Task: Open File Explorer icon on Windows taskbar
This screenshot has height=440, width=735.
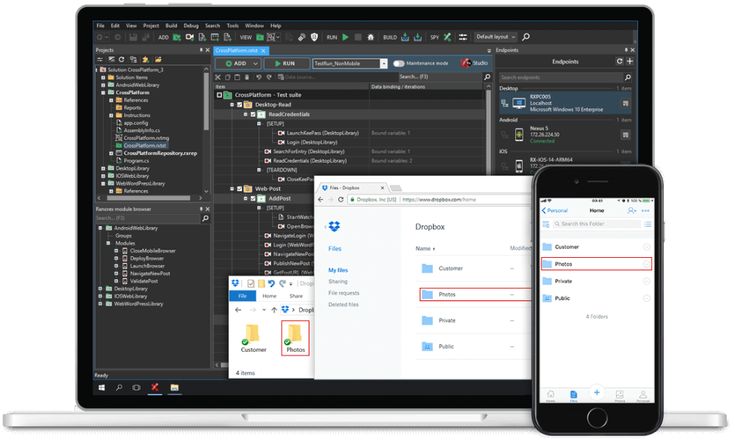Action: pyautogui.click(x=174, y=388)
